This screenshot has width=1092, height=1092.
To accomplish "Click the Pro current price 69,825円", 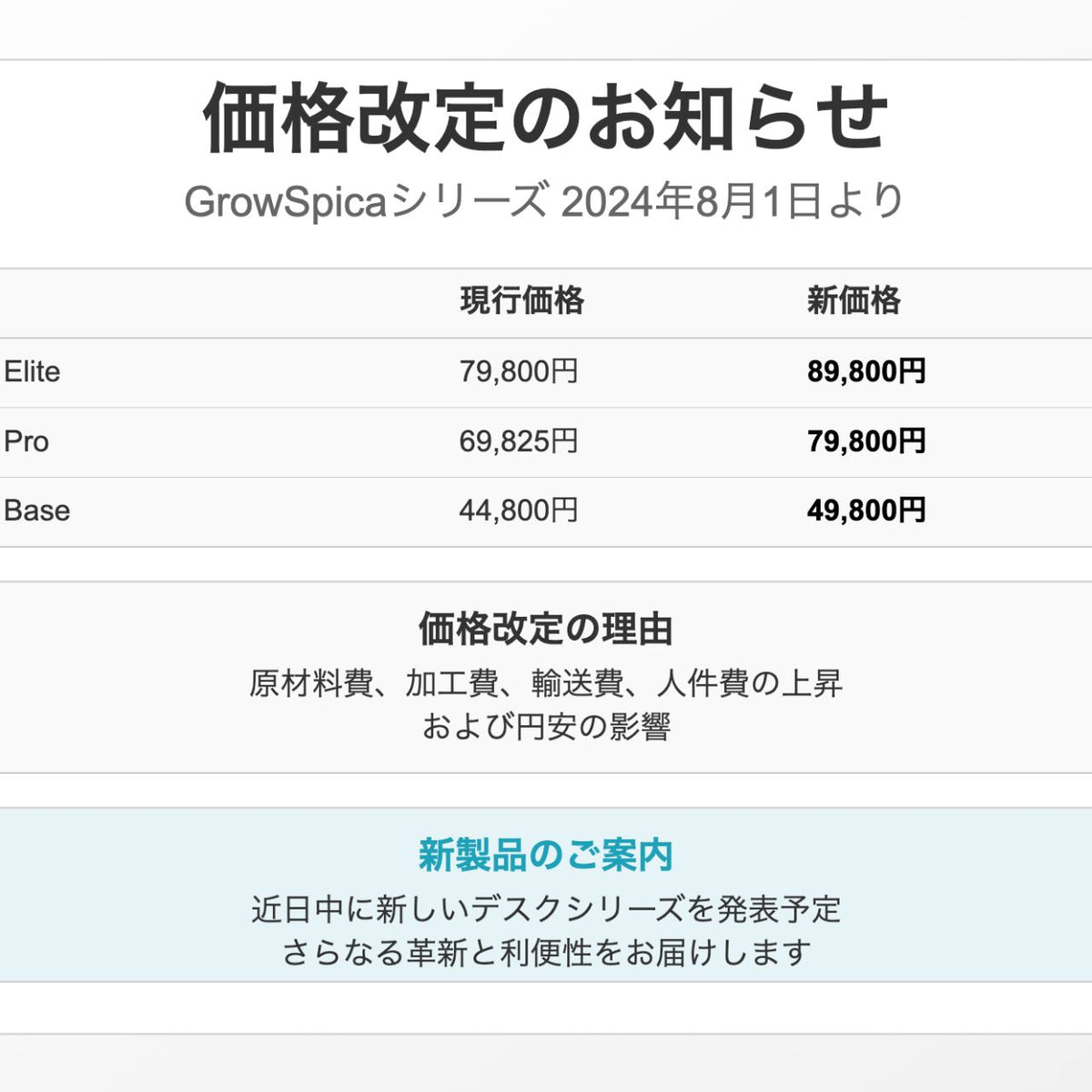I will (519, 441).
